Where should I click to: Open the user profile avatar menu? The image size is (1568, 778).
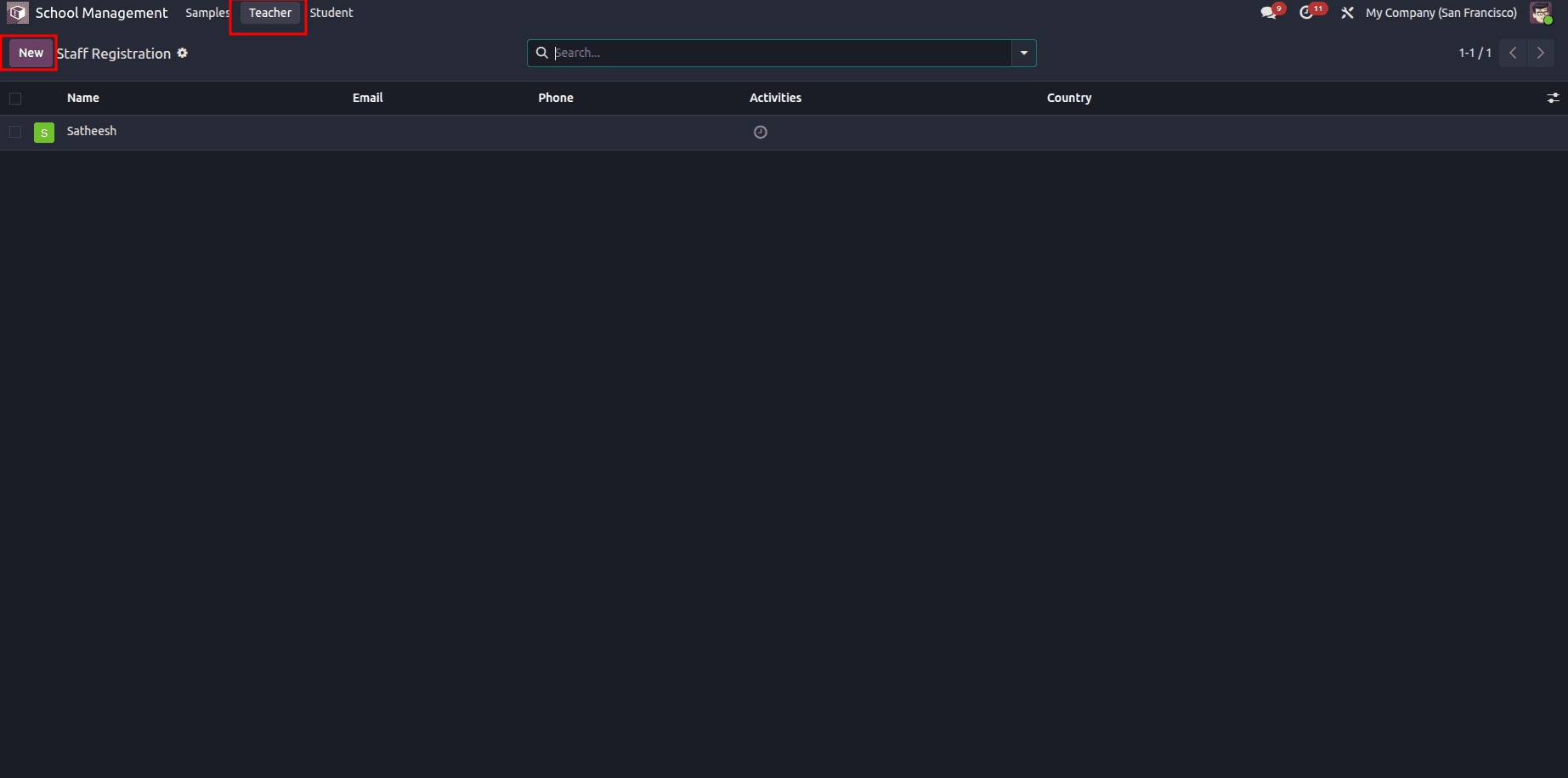coord(1540,13)
